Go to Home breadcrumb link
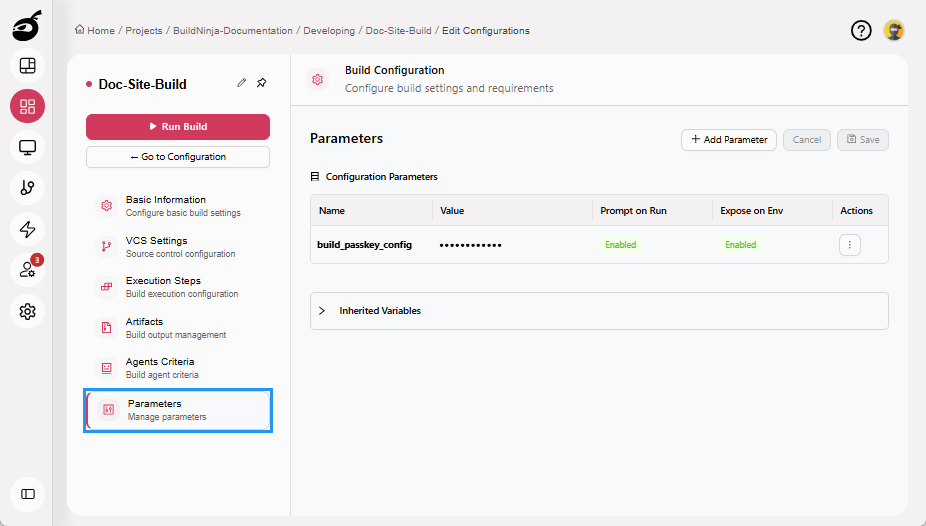 [101, 30]
